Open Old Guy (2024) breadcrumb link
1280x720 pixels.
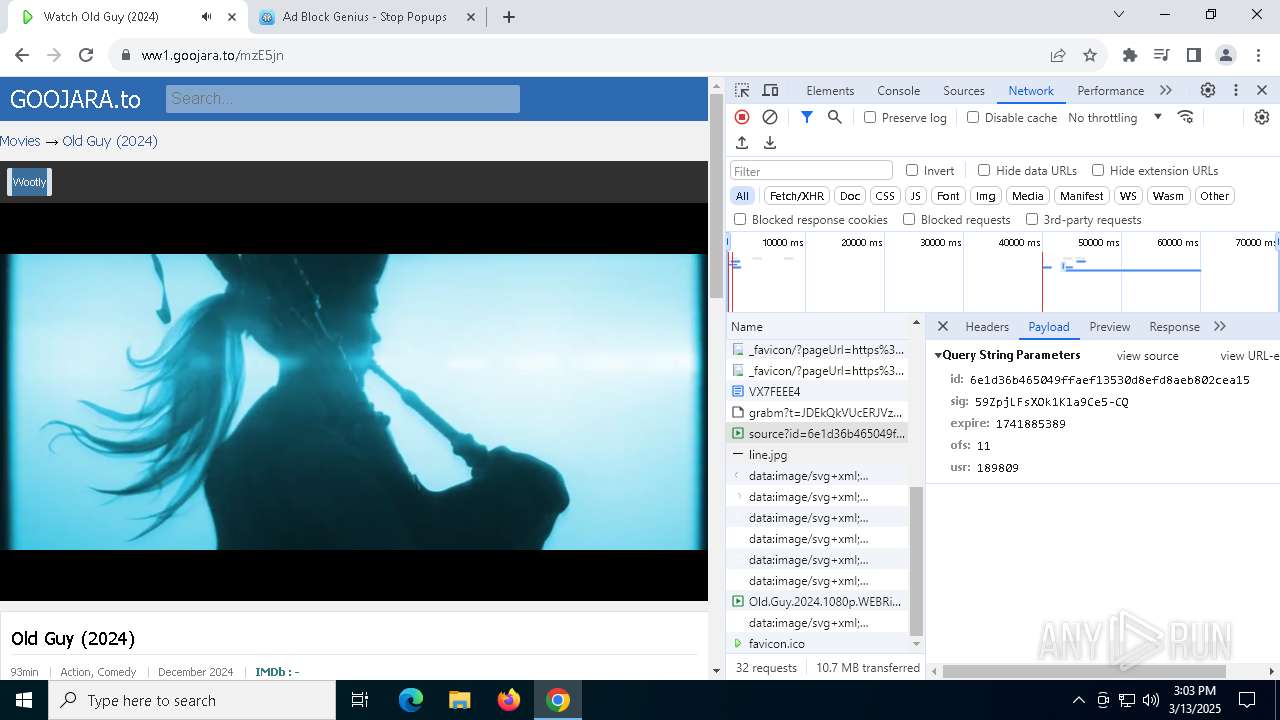click(110, 141)
